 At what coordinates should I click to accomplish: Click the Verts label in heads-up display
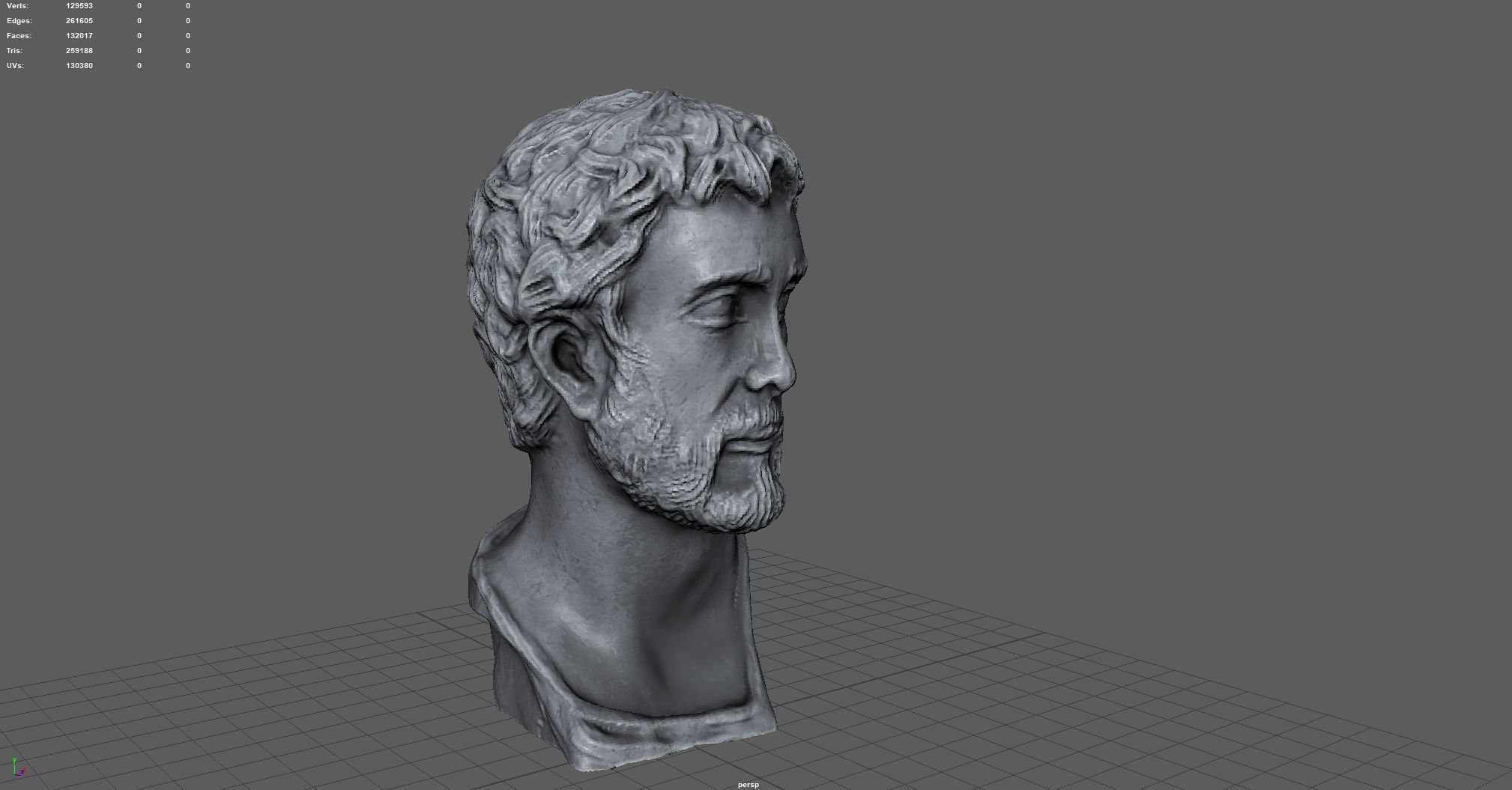(17, 6)
